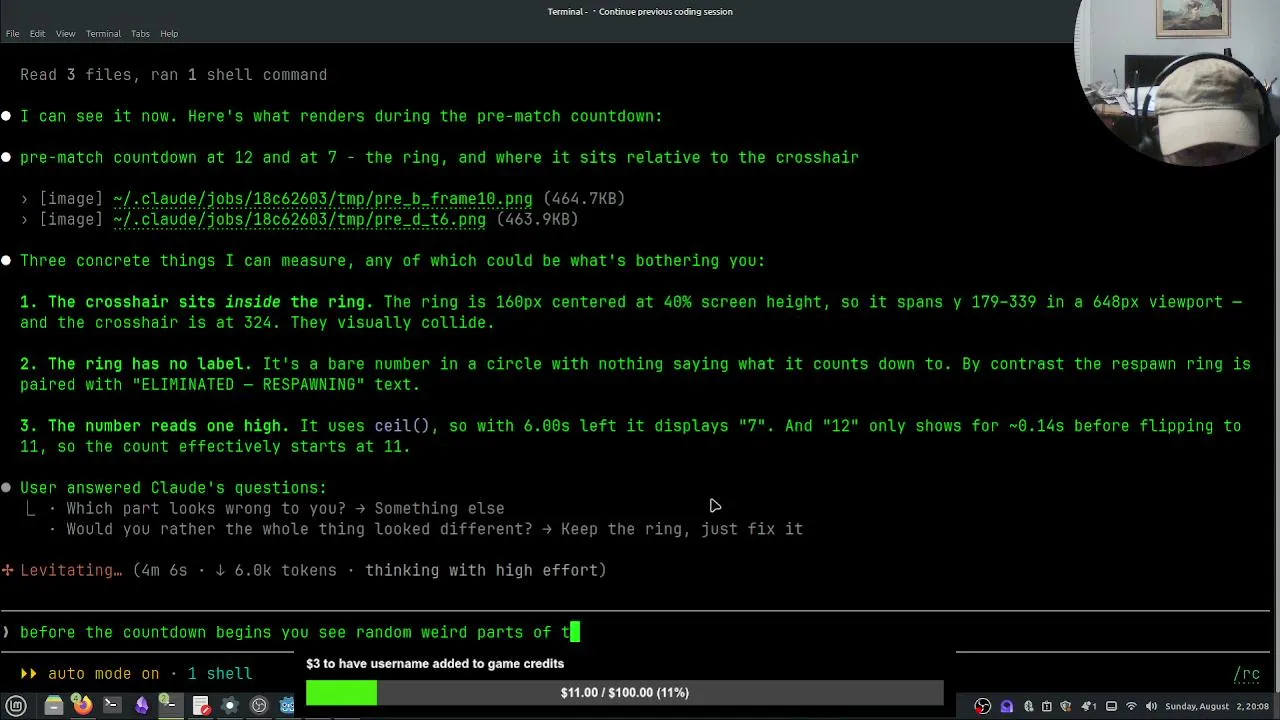Image resolution: width=1280 pixels, height=720 pixels.
Task: Click heading 'The number reads one high.'
Action: coord(169,426)
